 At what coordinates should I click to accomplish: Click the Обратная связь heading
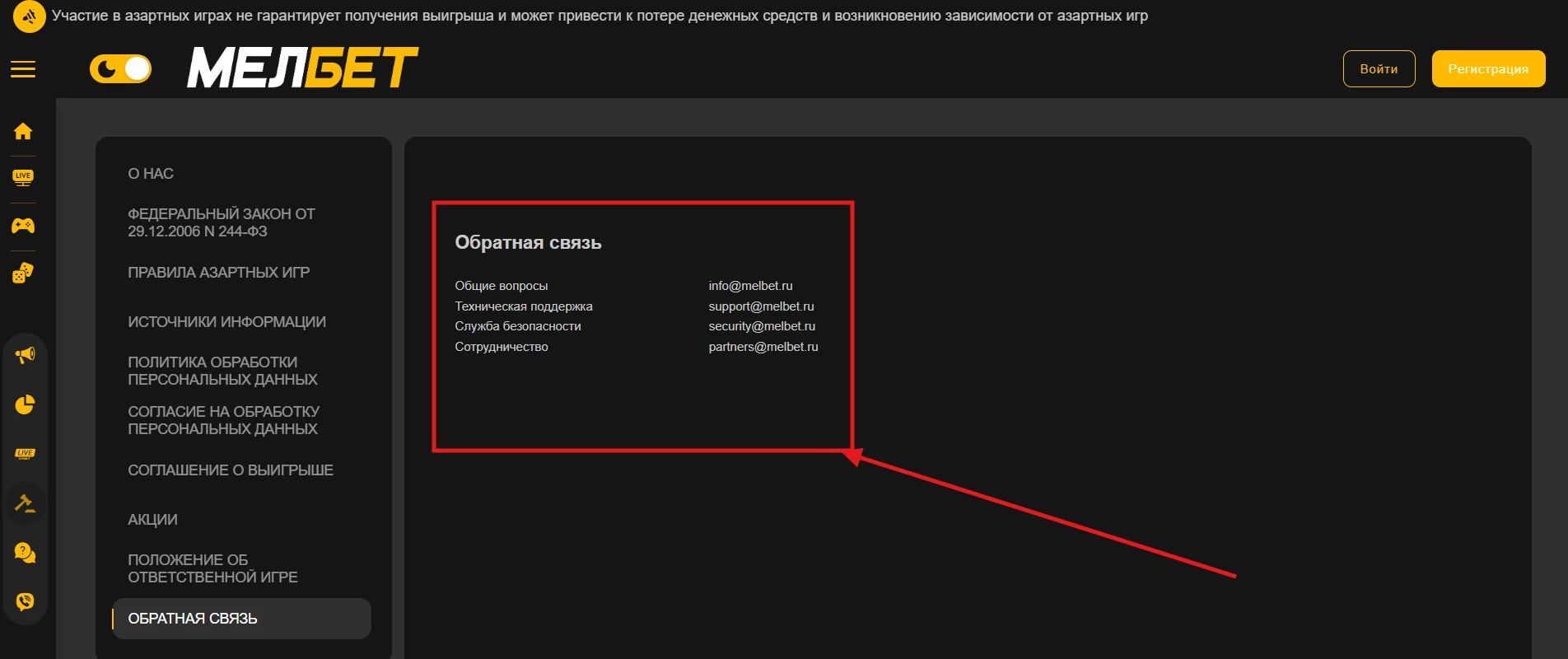[528, 242]
